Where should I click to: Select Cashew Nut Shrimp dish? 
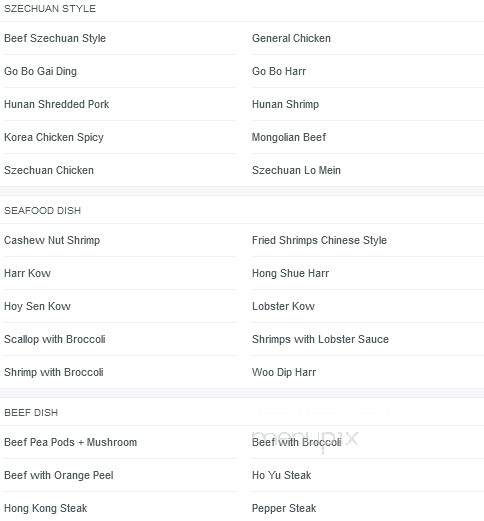click(x=52, y=240)
